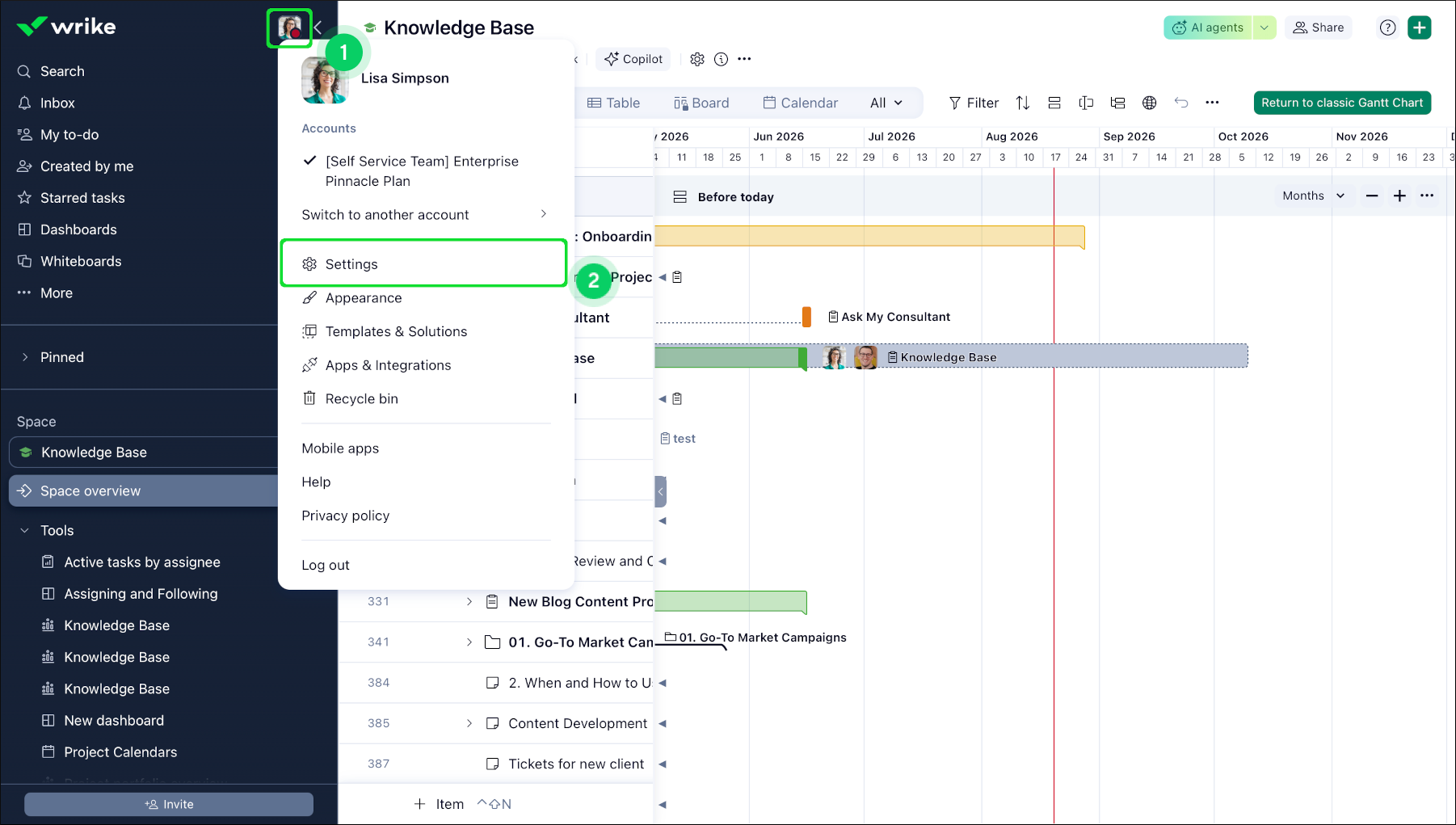
Task: Click the undo arrow in the toolbar
Action: [1181, 103]
